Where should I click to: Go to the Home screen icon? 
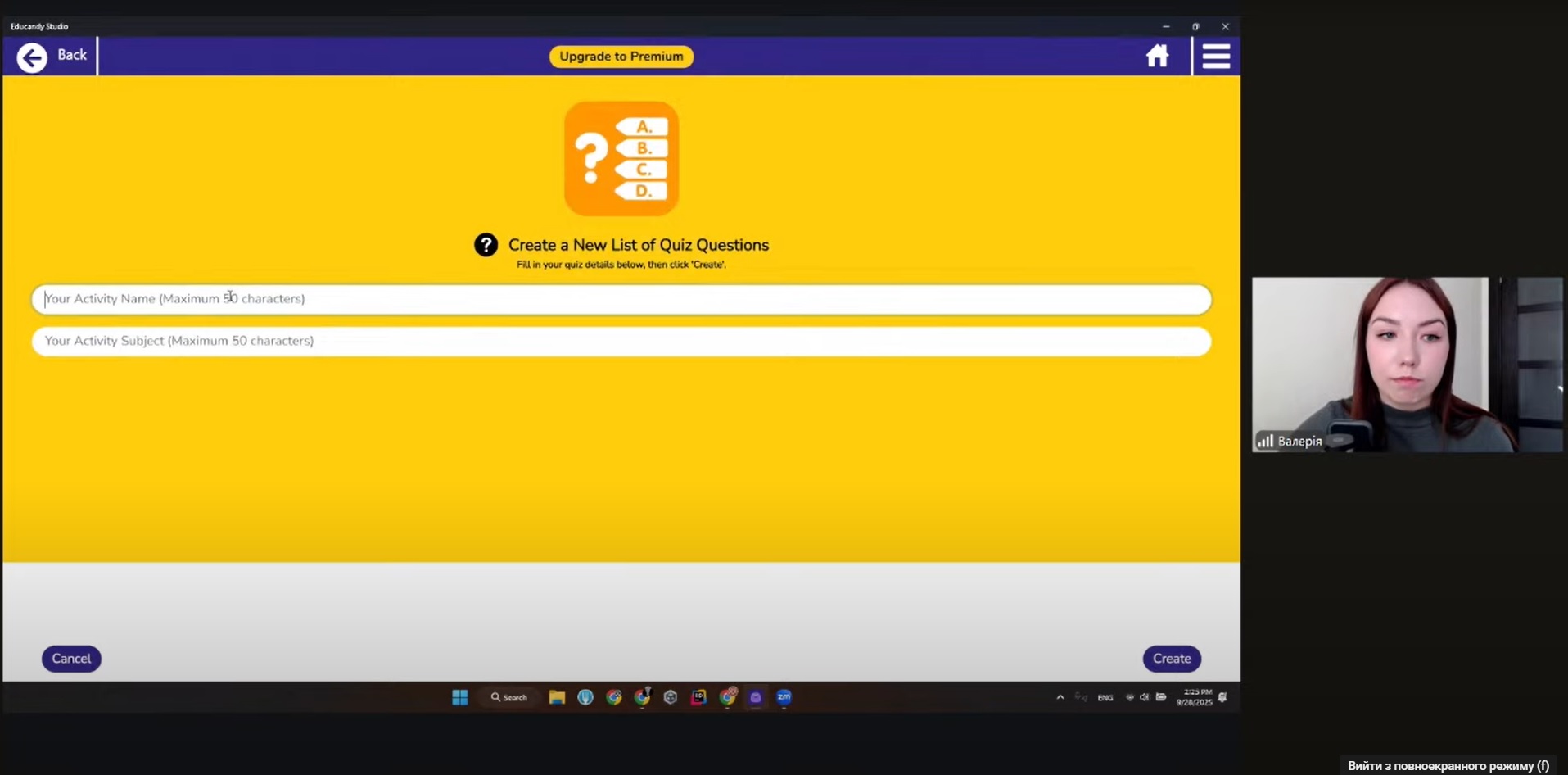[x=1157, y=56]
